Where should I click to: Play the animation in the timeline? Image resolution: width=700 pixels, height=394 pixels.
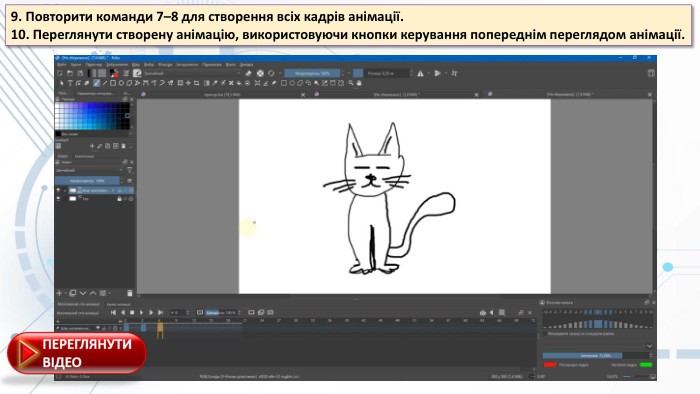[x=141, y=312]
